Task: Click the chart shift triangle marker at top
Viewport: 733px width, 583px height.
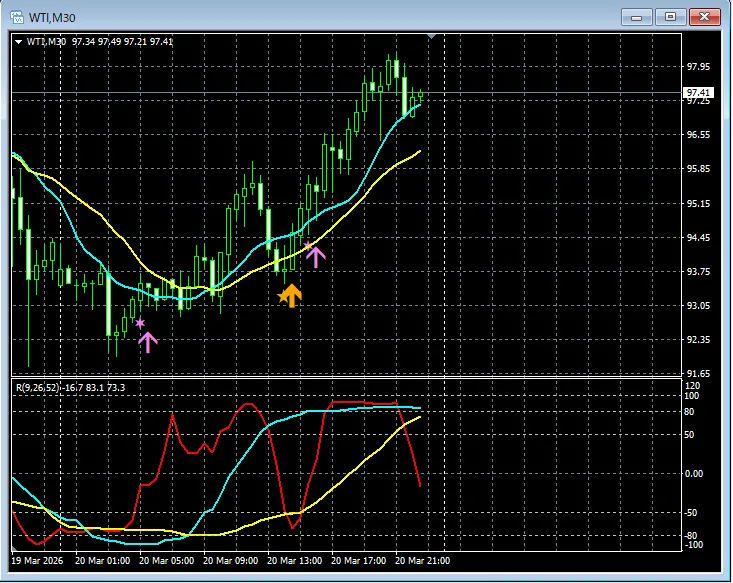Action: pos(431,36)
